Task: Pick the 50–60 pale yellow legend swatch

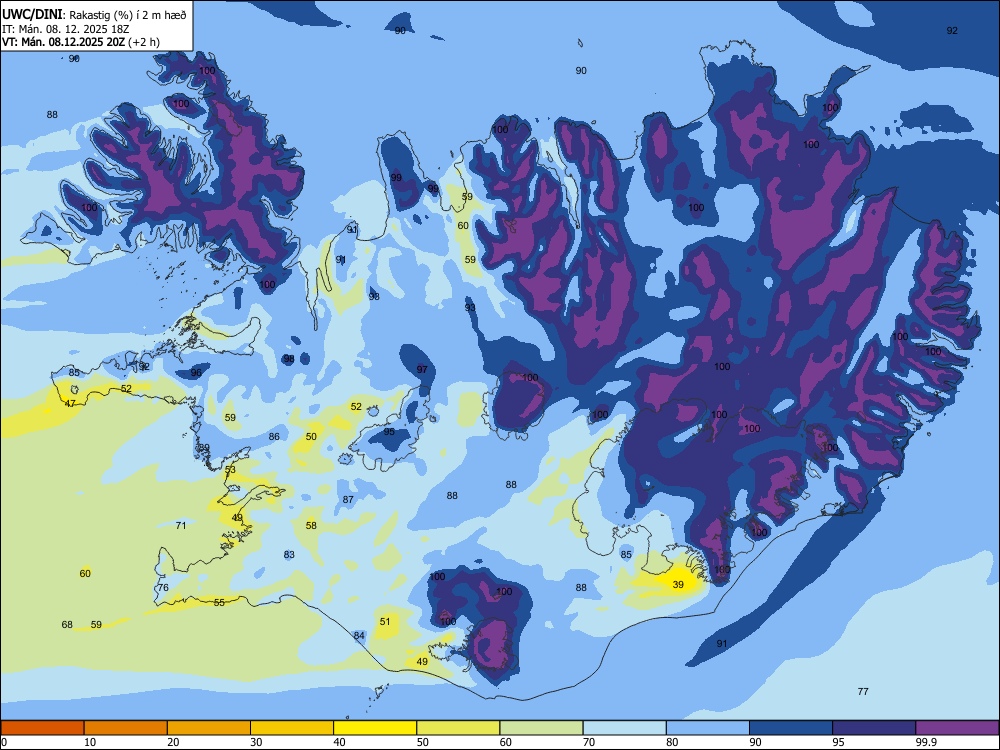Action: point(458,728)
